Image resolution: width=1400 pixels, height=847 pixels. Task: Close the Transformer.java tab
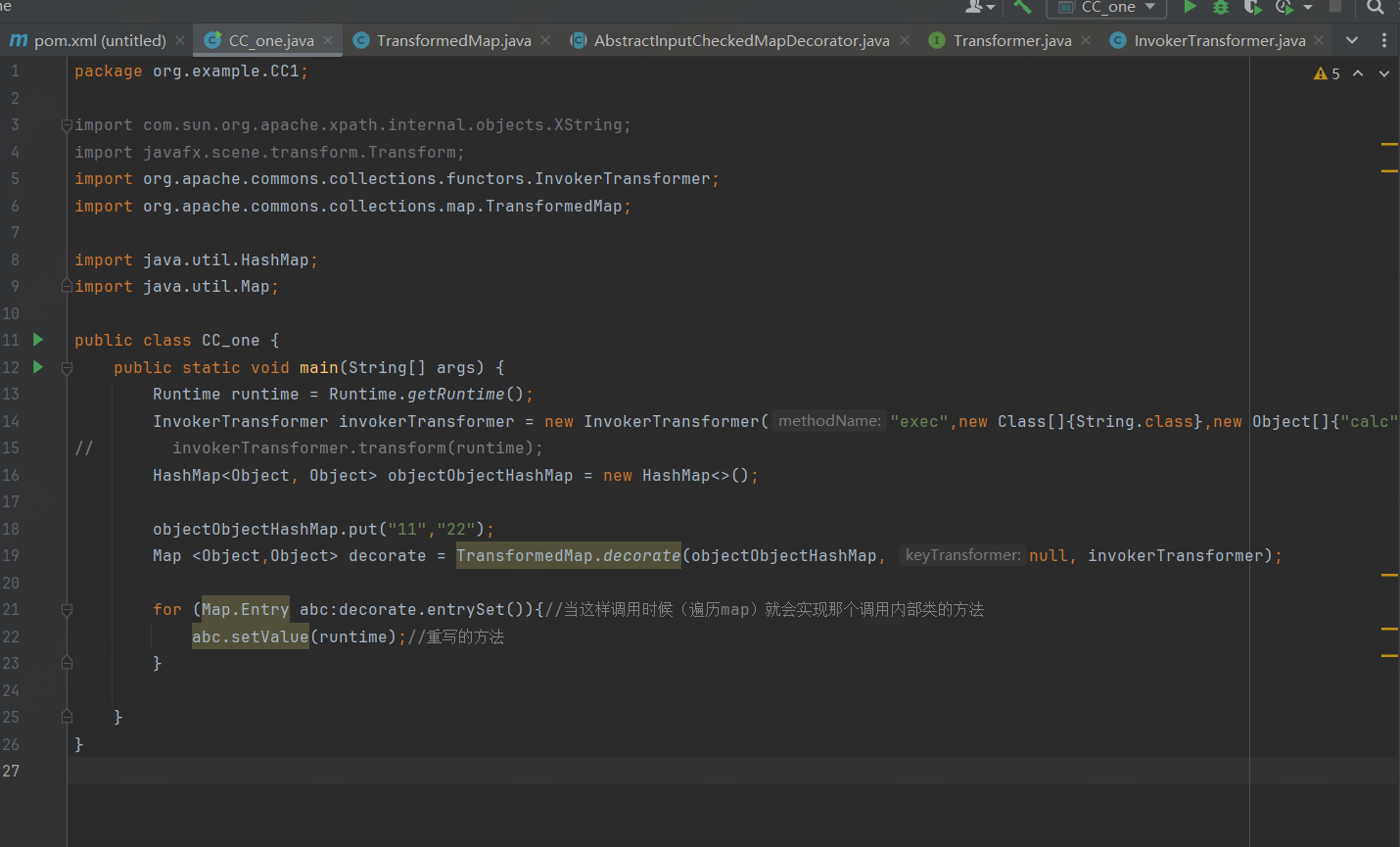(1086, 40)
